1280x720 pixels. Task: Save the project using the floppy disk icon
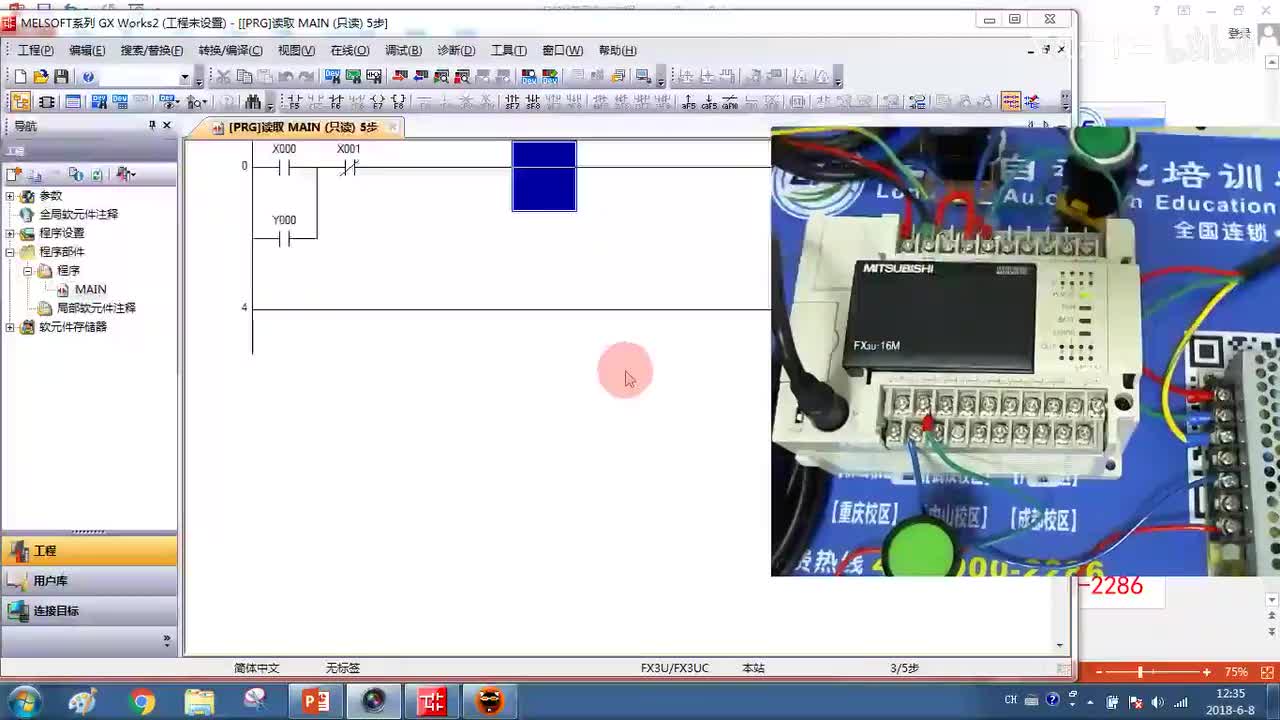point(61,77)
